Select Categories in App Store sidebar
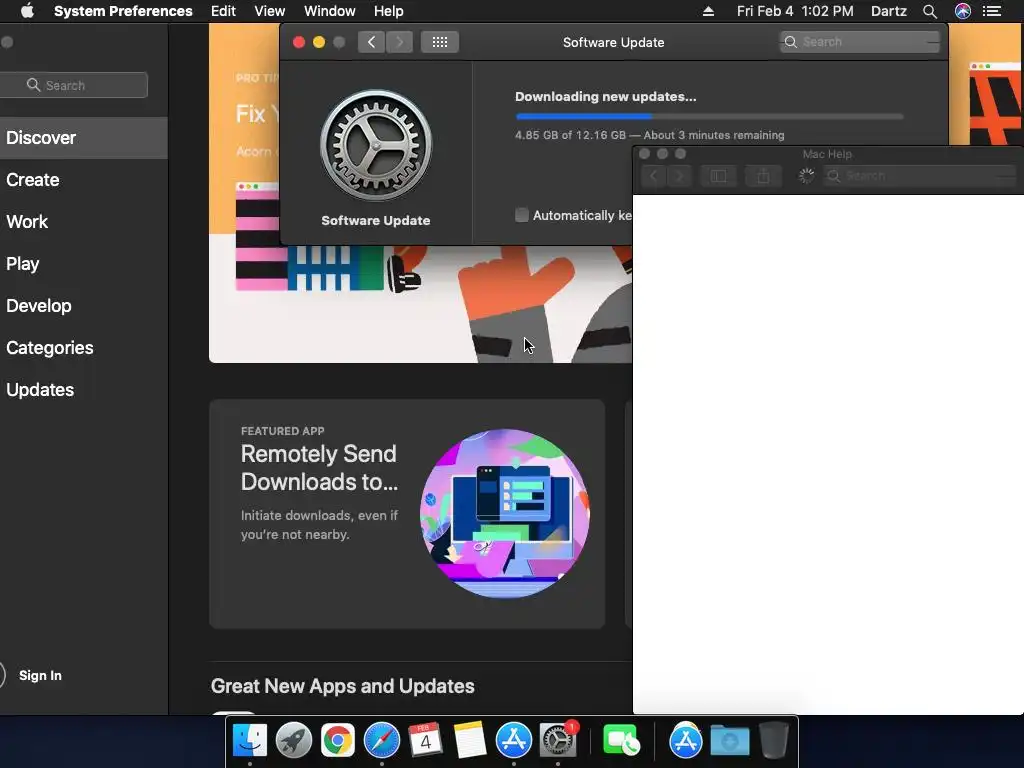The height and width of the screenshot is (768, 1024). (84, 347)
